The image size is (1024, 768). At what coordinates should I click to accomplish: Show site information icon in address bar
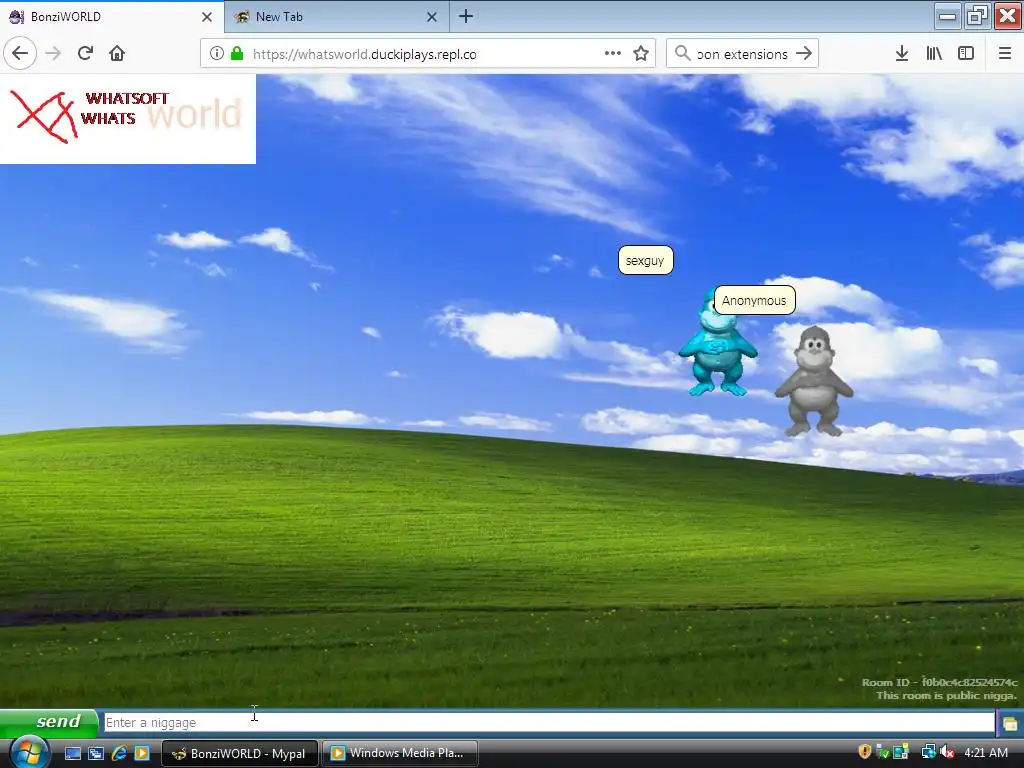tap(216, 54)
